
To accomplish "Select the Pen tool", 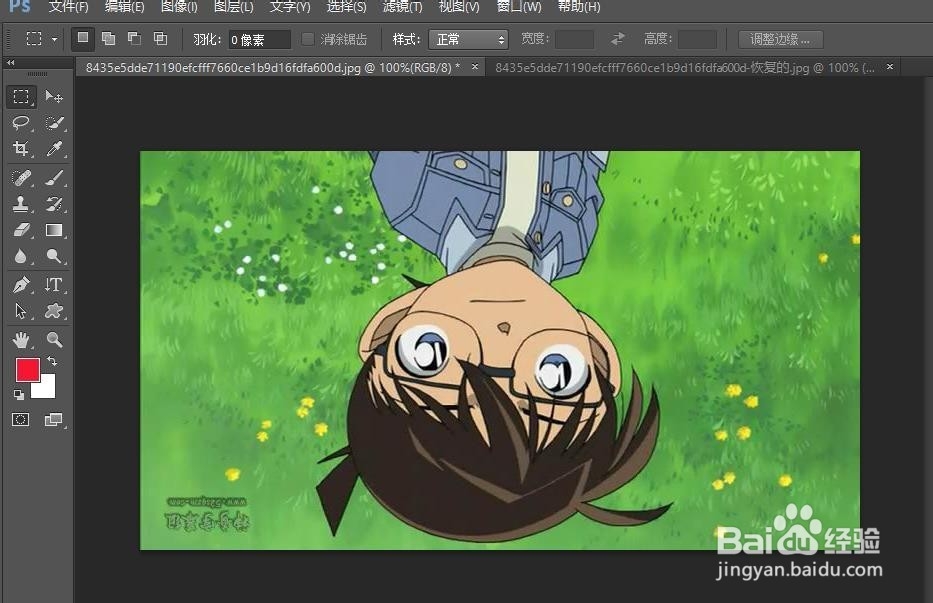I will click(21, 285).
